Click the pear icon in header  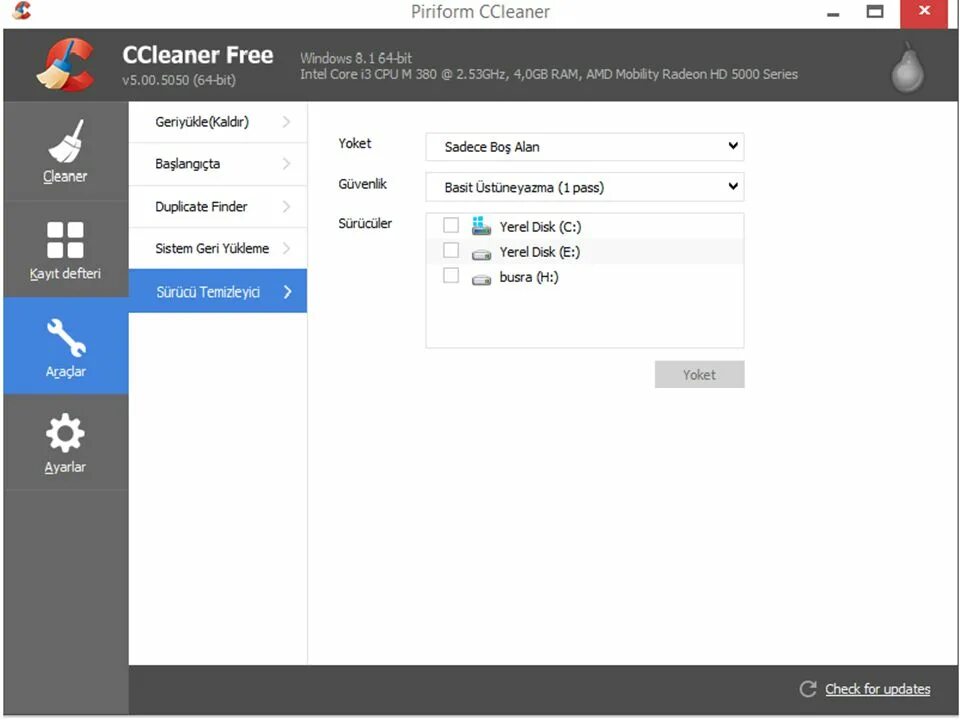907,67
